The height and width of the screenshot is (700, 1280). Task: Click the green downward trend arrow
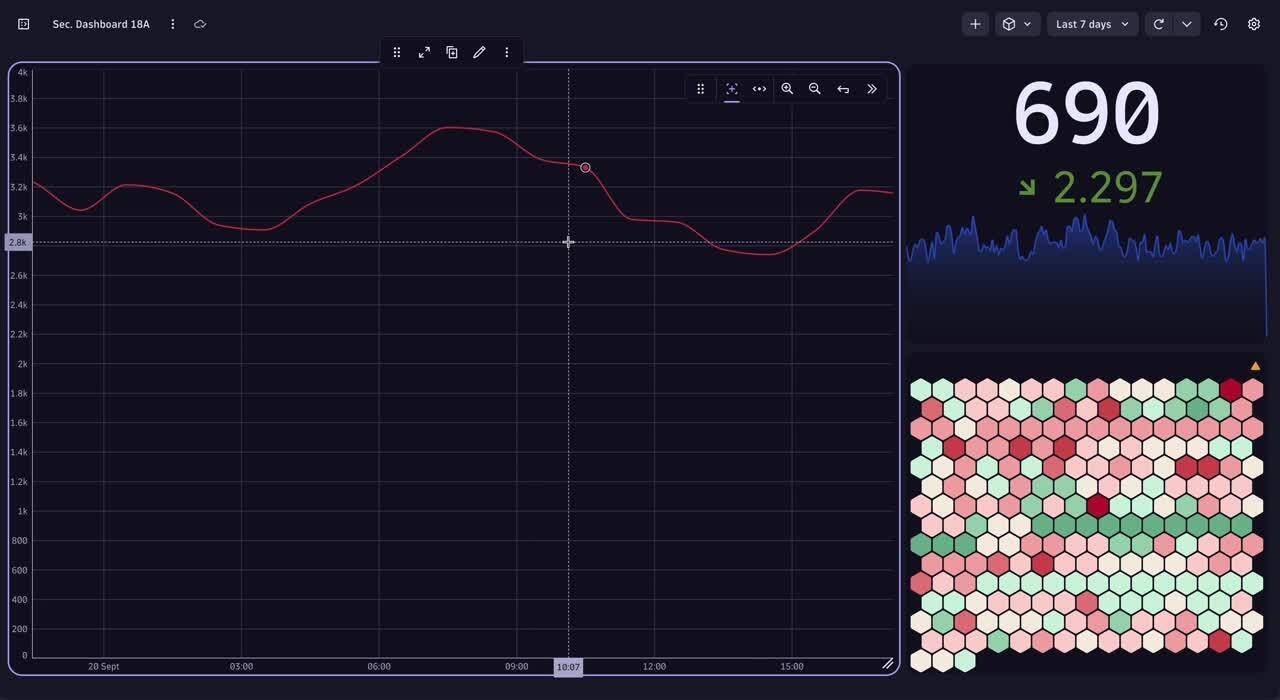coord(1027,187)
